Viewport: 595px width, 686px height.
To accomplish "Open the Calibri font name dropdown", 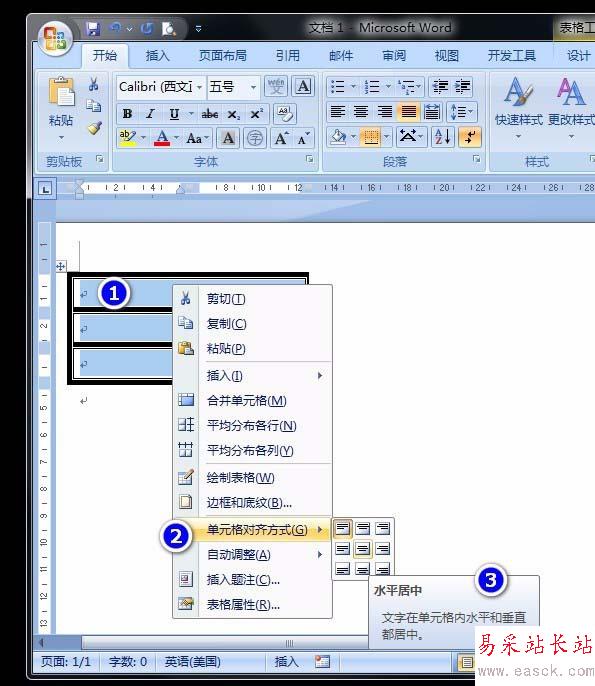I will [200, 87].
